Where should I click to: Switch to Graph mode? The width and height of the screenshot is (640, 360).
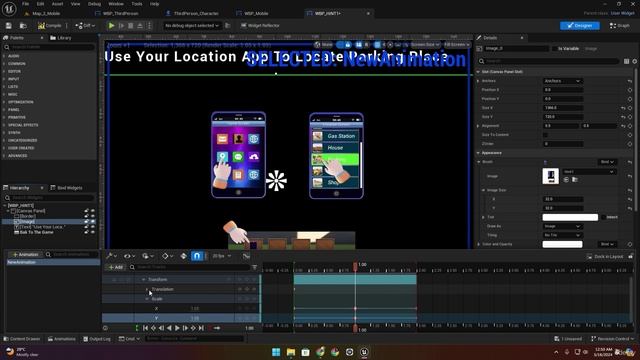coord(620,26)
